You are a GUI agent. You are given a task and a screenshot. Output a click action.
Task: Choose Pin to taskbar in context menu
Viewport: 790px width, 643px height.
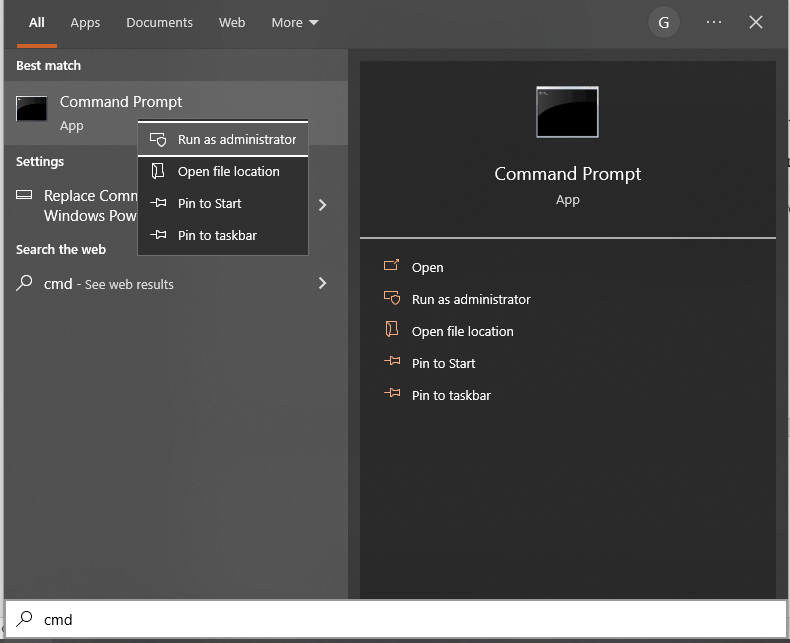tap(223, 235)
